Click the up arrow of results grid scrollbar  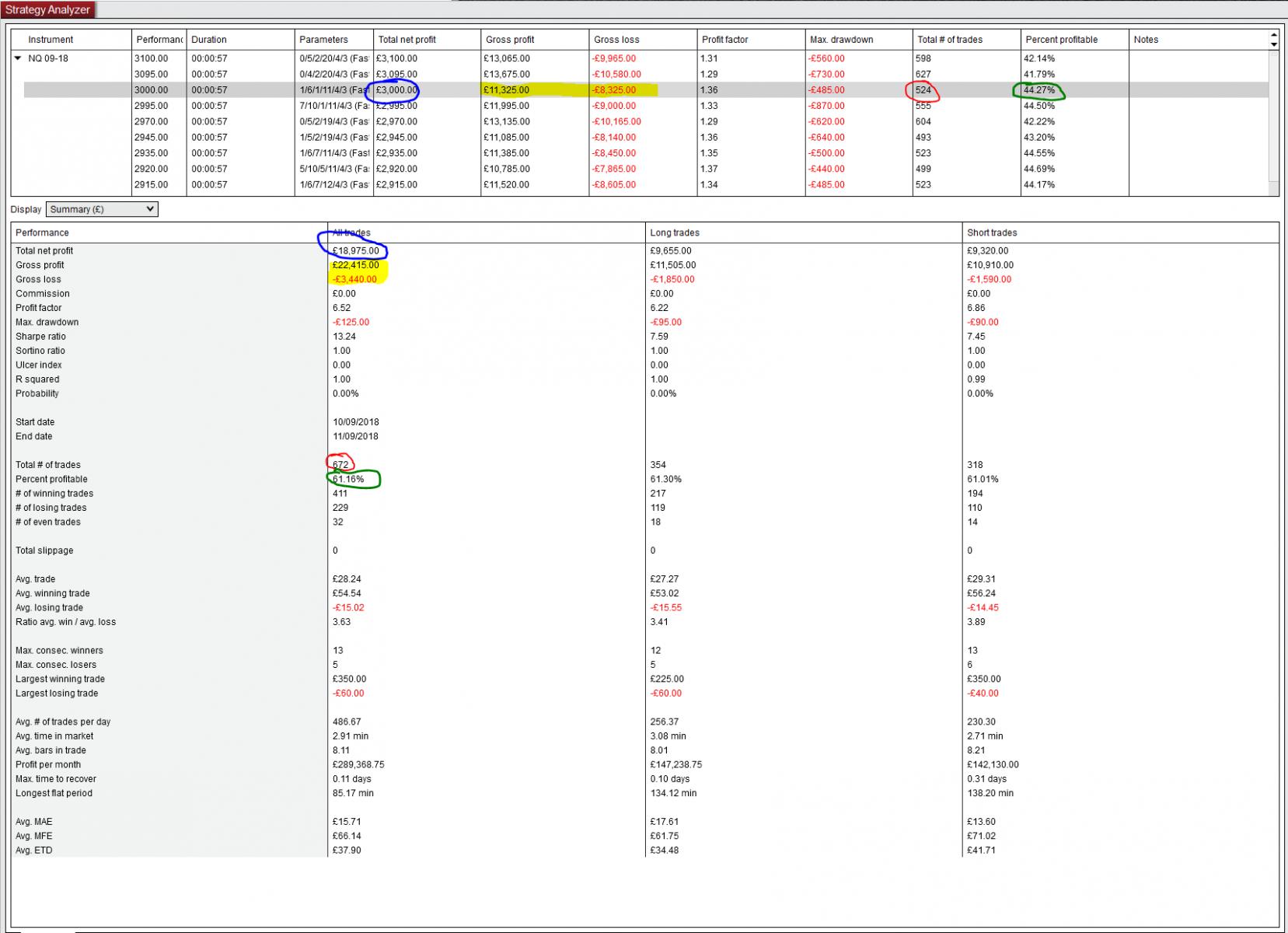(1273, 35)
